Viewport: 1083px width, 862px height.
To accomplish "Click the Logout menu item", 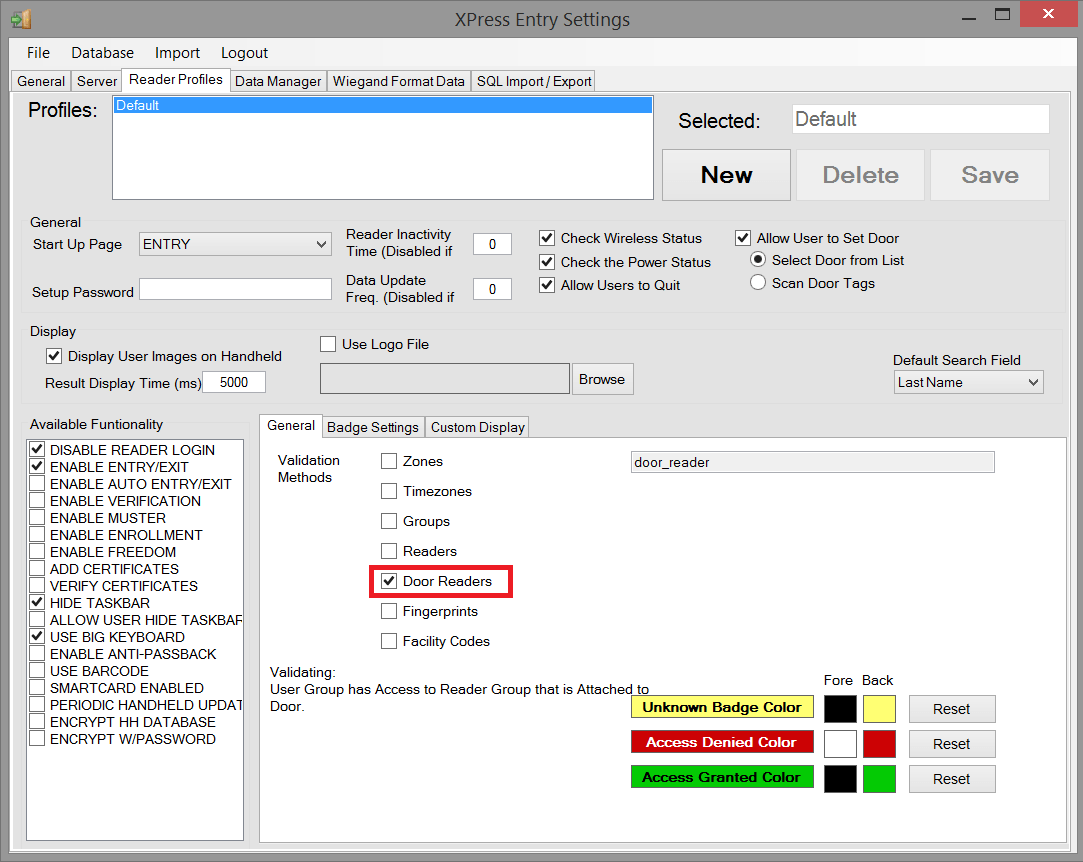I will tap(244, 53).
